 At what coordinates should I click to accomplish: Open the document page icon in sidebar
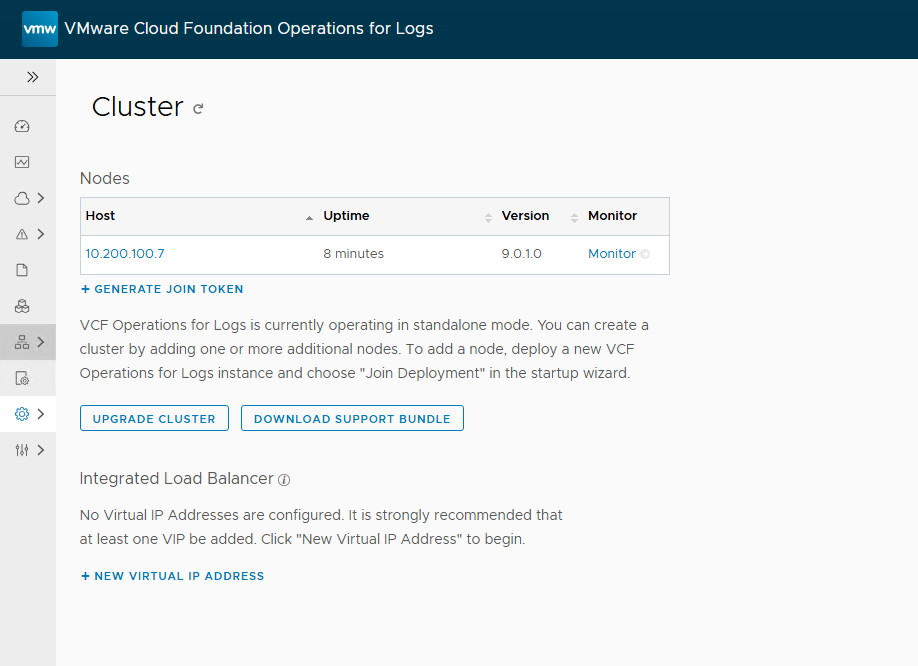(x=22, y=270)
